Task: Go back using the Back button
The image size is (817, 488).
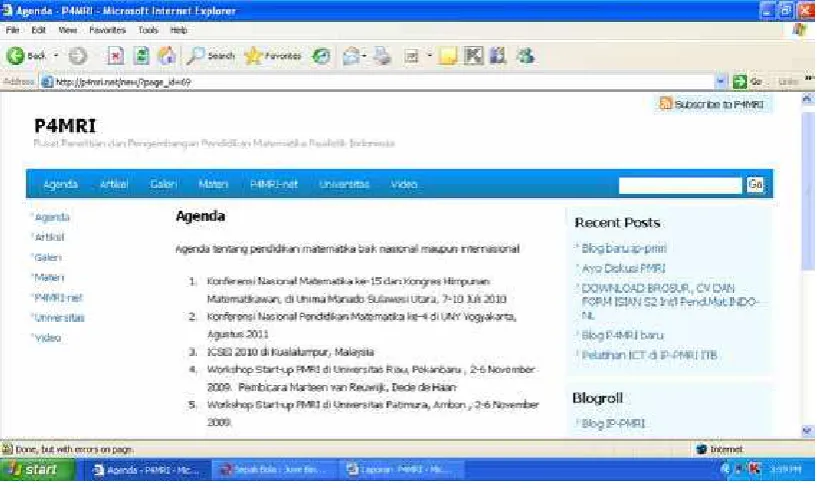Action: pos(26,56)
